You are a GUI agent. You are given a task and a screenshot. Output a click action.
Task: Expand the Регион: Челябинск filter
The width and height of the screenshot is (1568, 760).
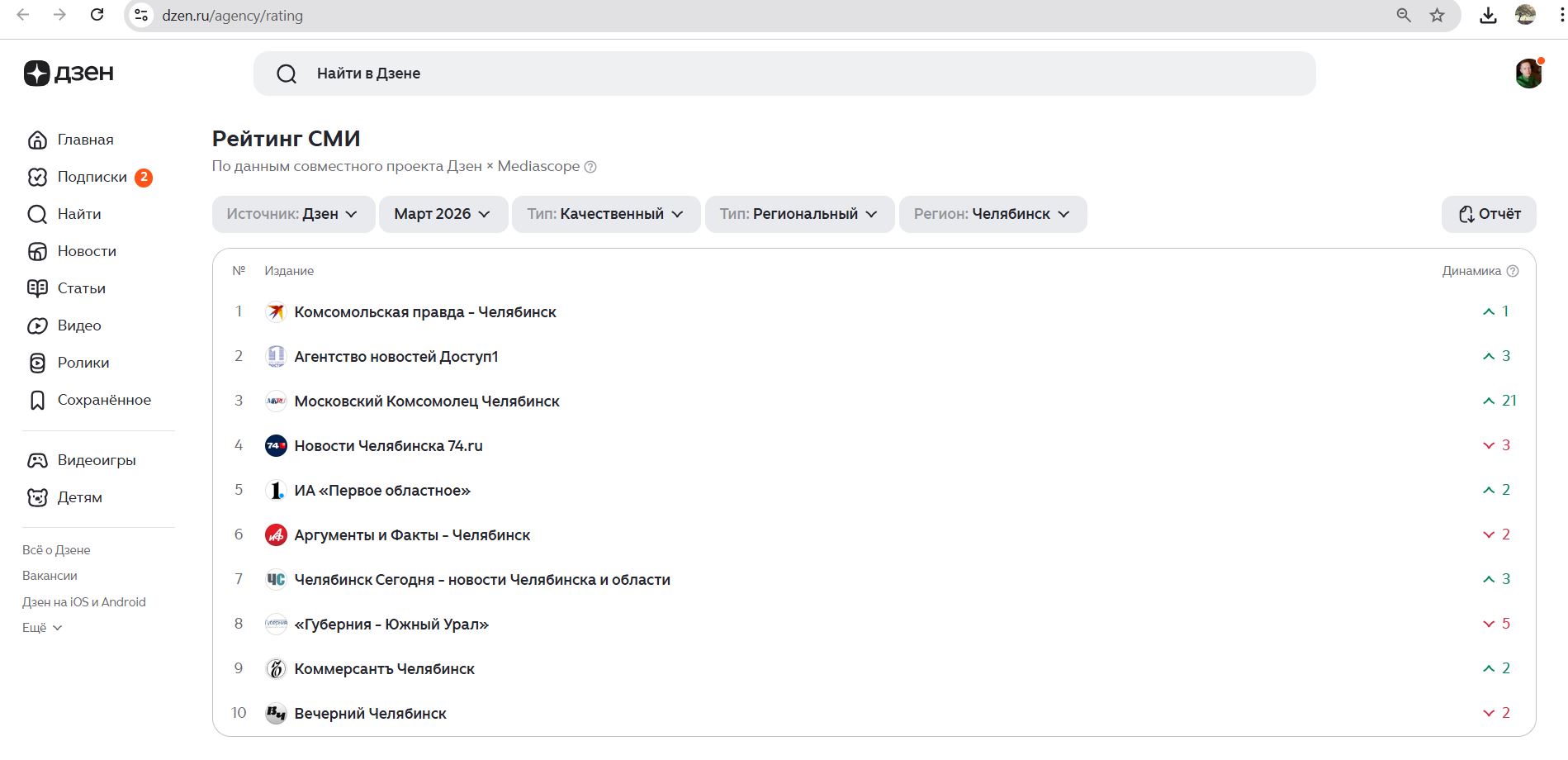coord(992,214)
